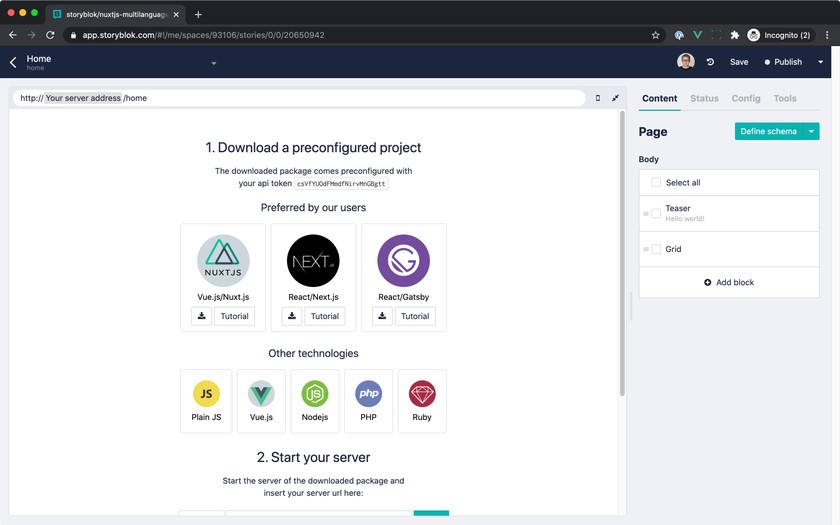Viewport: 840px width, 525px height.
Task: Choose the Nodejs technology
Action: tap(315, 401)
